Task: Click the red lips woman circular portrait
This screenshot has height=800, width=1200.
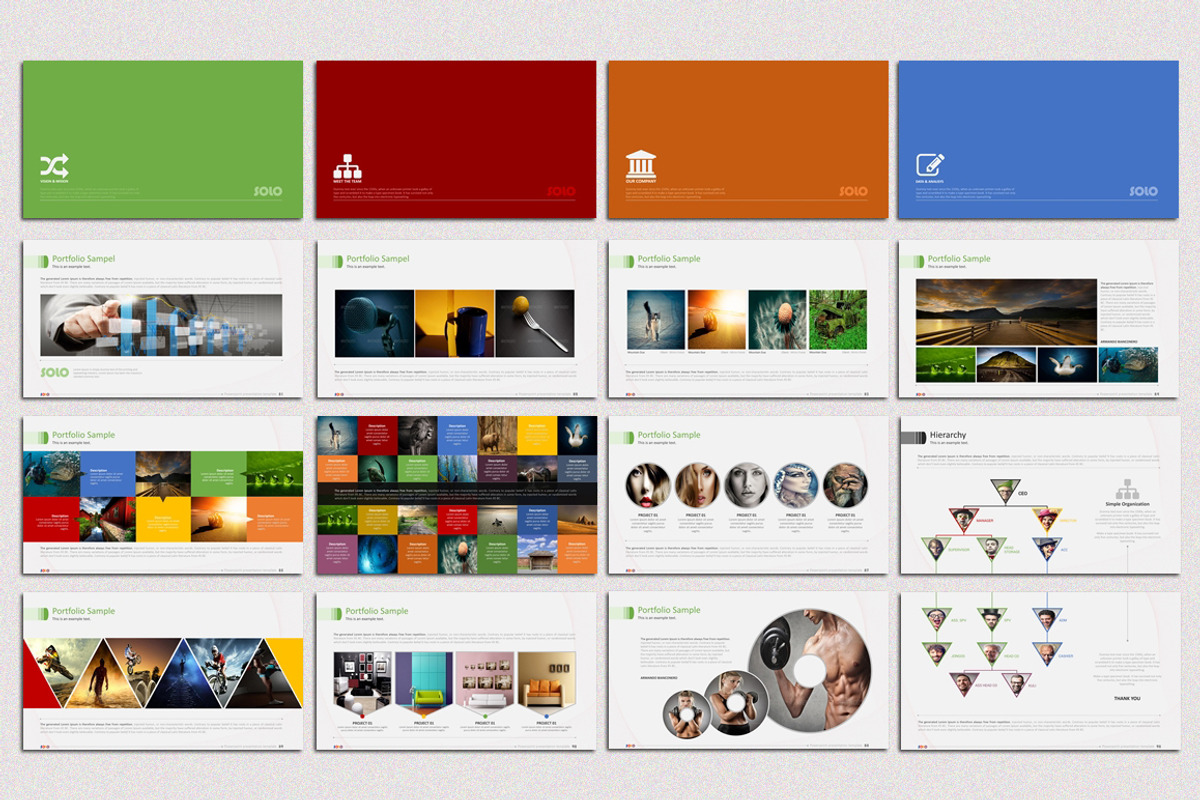Action: pyautogui.click(x=647, y=485)
